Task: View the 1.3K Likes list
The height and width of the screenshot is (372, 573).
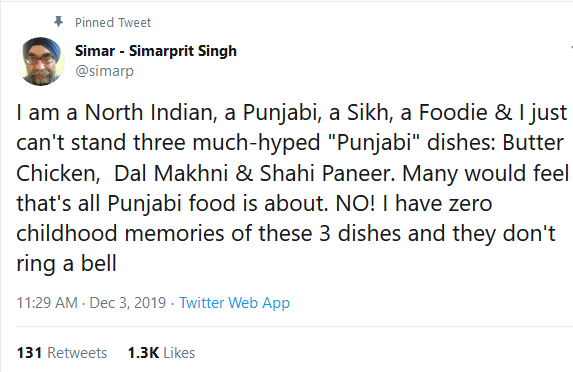Action: [161, 353]
